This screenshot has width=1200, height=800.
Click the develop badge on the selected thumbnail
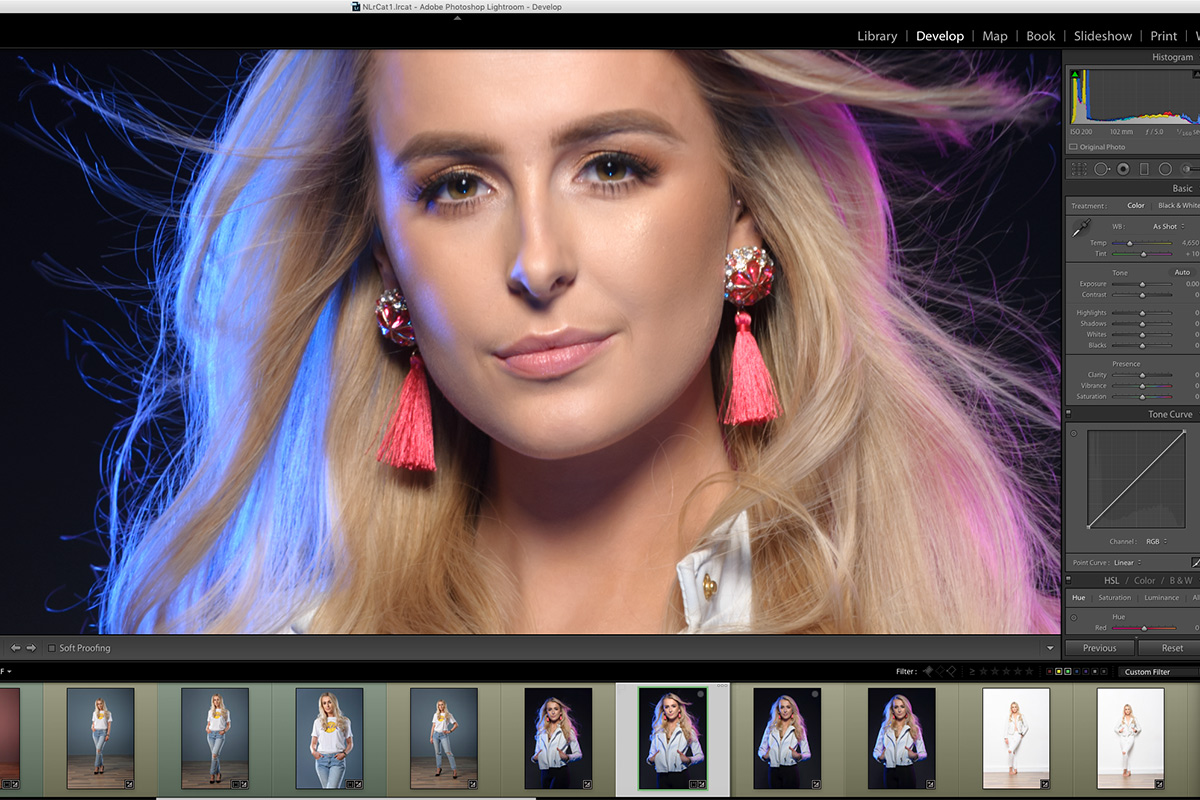click(x=701, y=783)
